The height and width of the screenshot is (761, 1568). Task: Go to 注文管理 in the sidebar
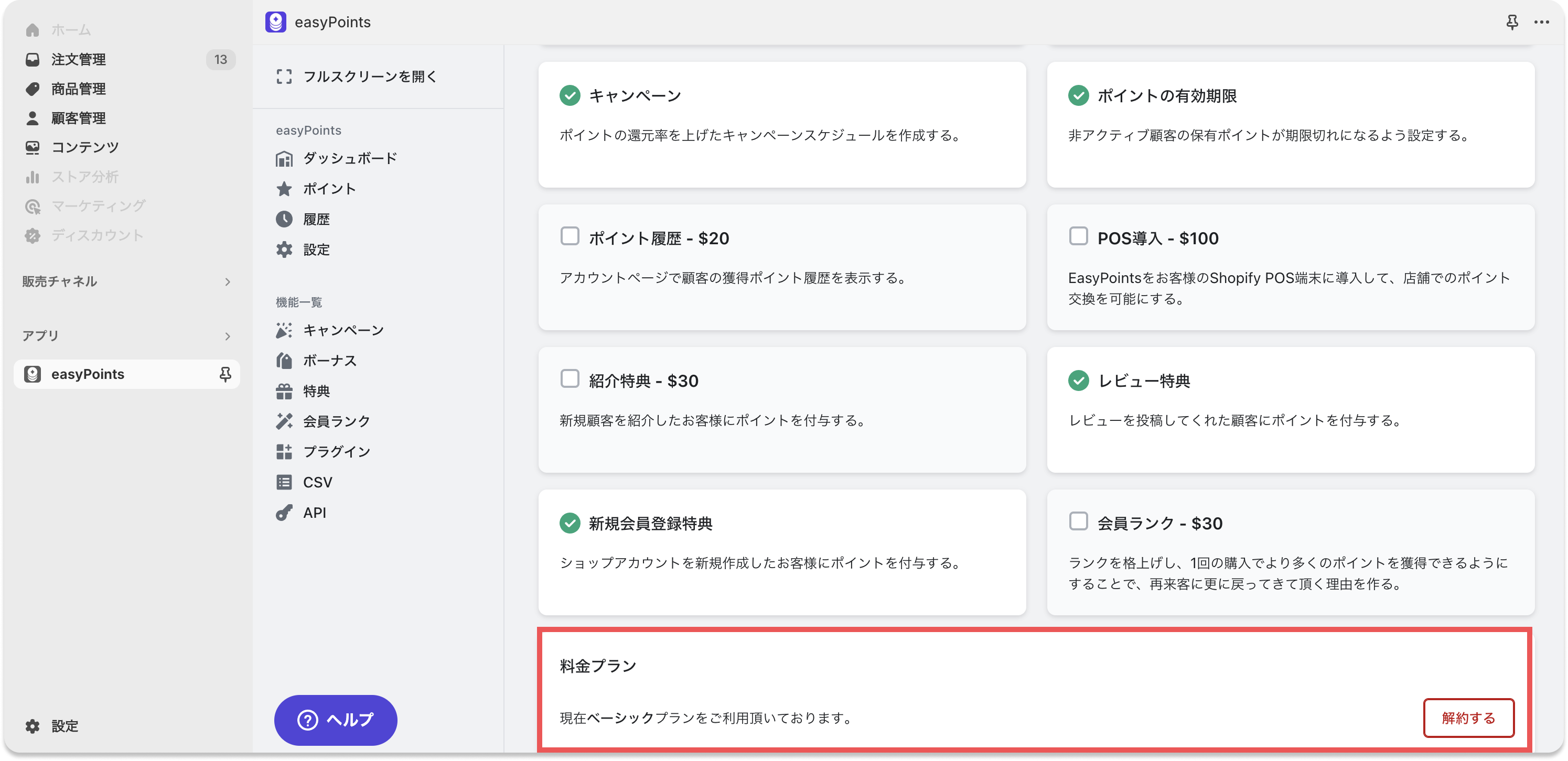[79, 59]
